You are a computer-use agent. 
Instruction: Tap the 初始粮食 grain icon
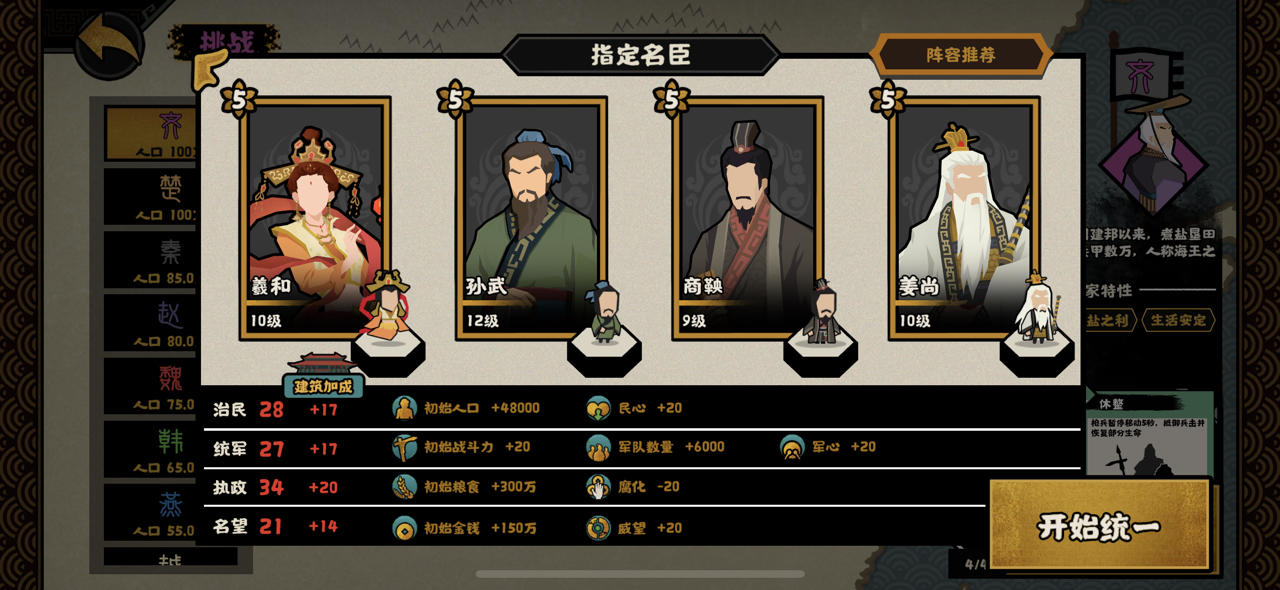click(404, 487)
